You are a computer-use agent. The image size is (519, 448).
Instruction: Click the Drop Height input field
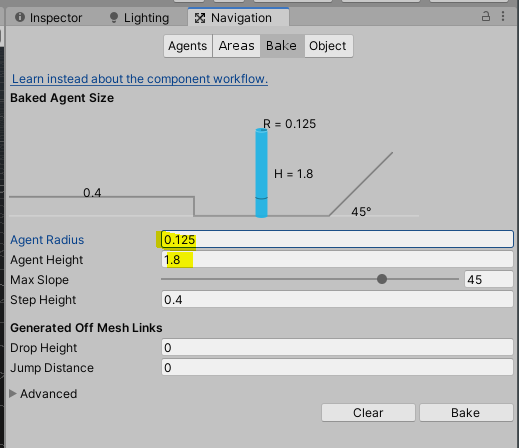point(337,347)
